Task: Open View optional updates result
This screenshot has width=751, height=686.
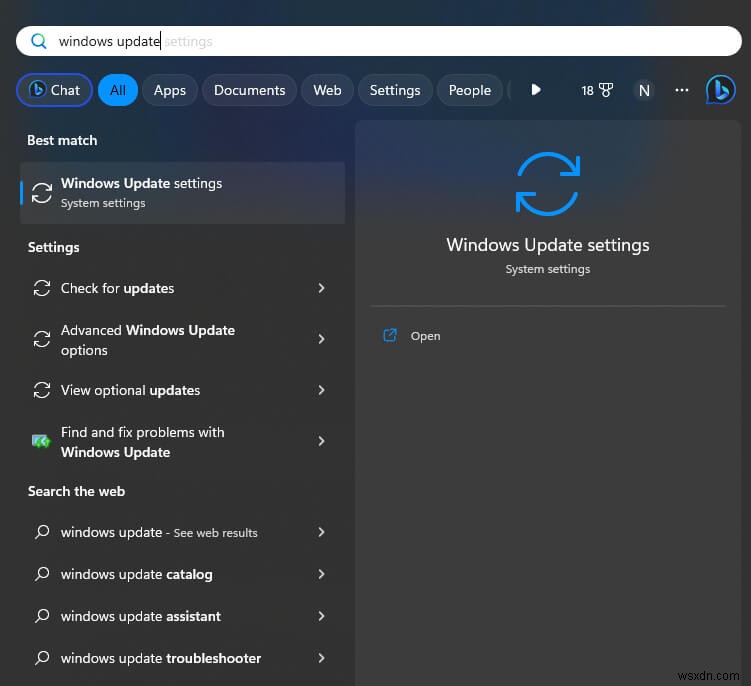Action: pyautogui.click(x=182, y=390)
